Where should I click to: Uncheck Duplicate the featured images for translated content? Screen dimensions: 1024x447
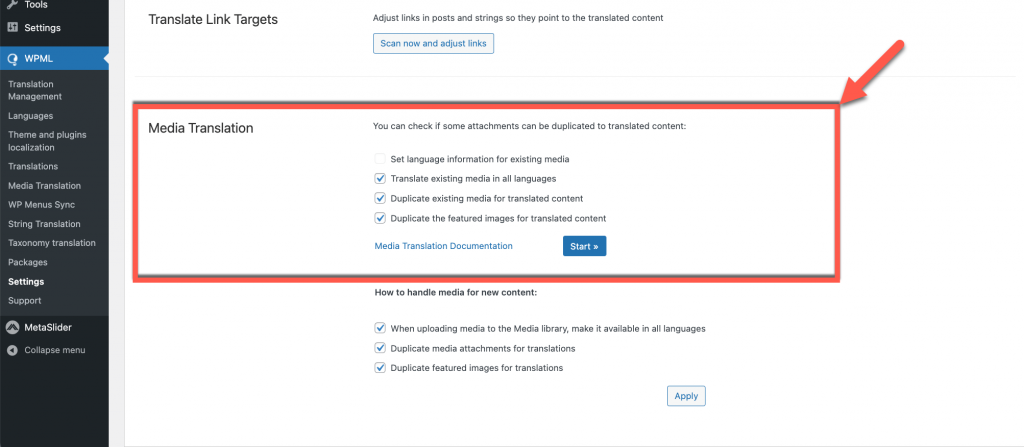pos(380,218)
